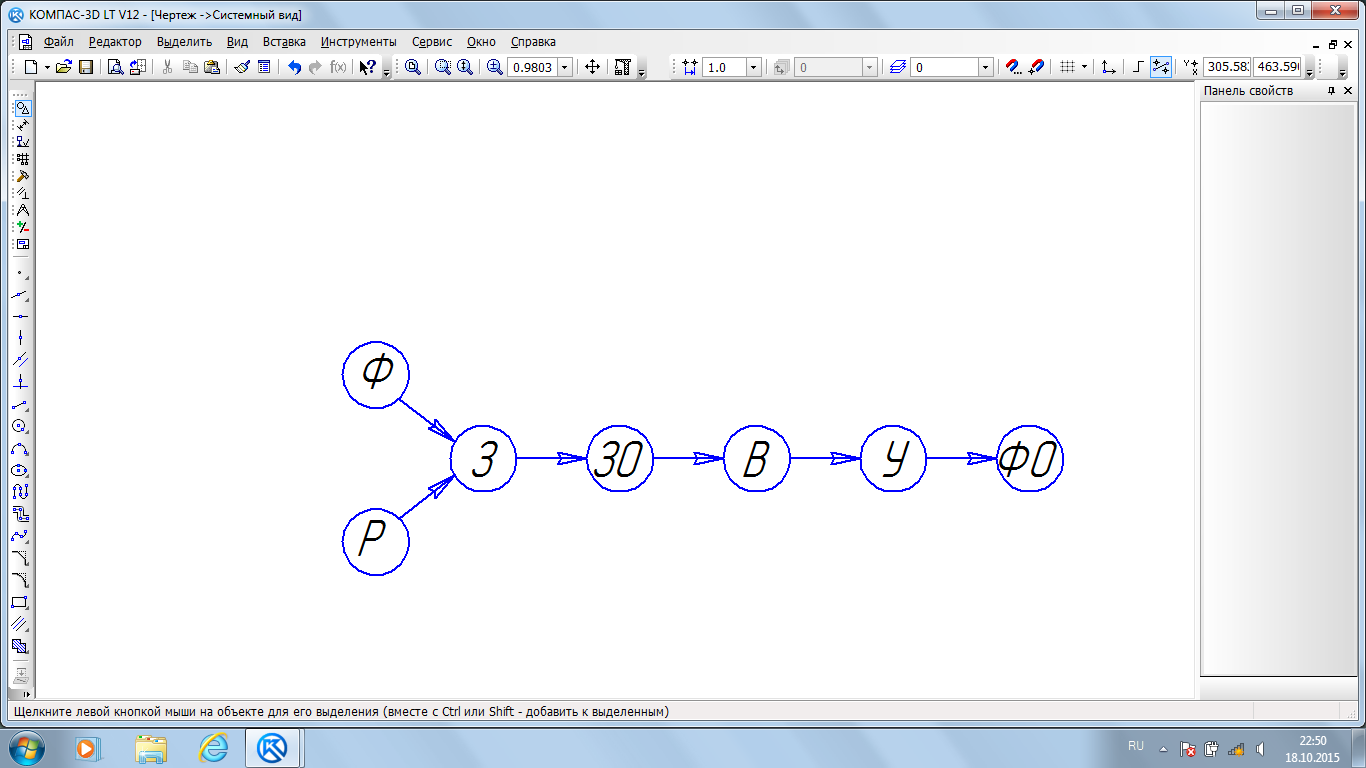1366x768 pixels.
Task: Open the Вставка menu
Action: pyautogui.click(x=284, y=42)
